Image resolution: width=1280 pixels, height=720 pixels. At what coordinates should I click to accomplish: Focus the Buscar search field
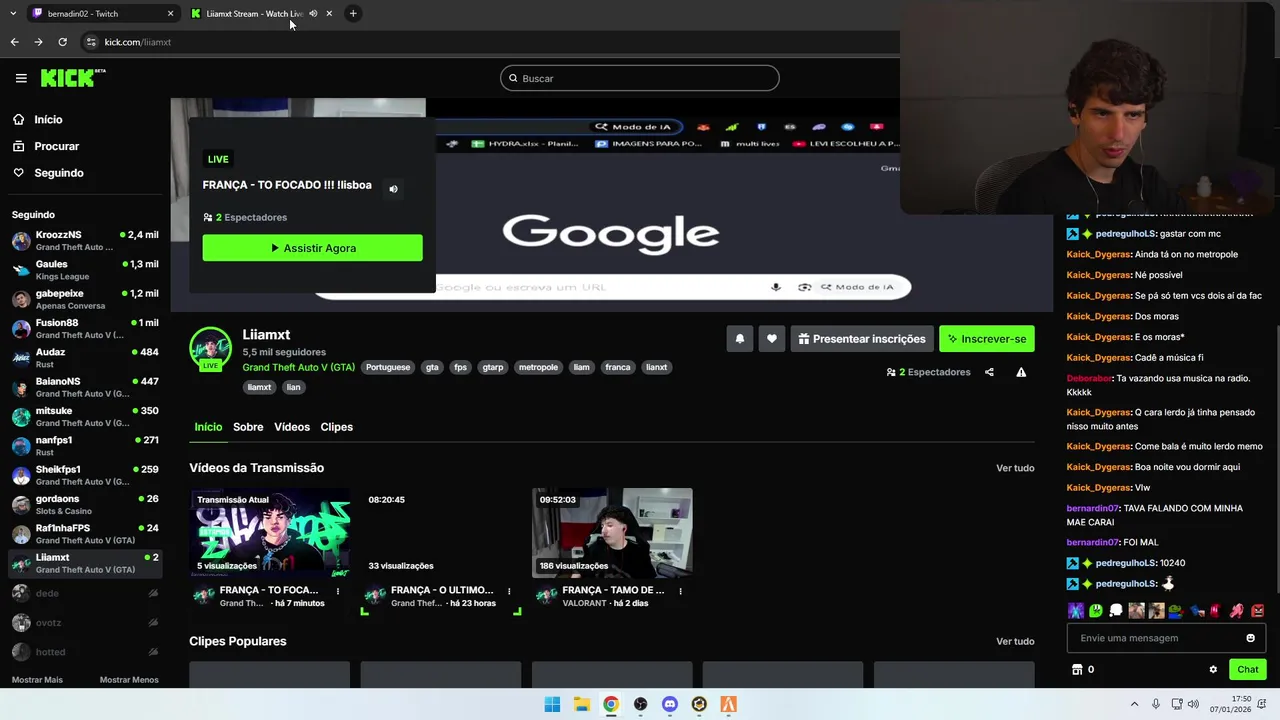640,78
